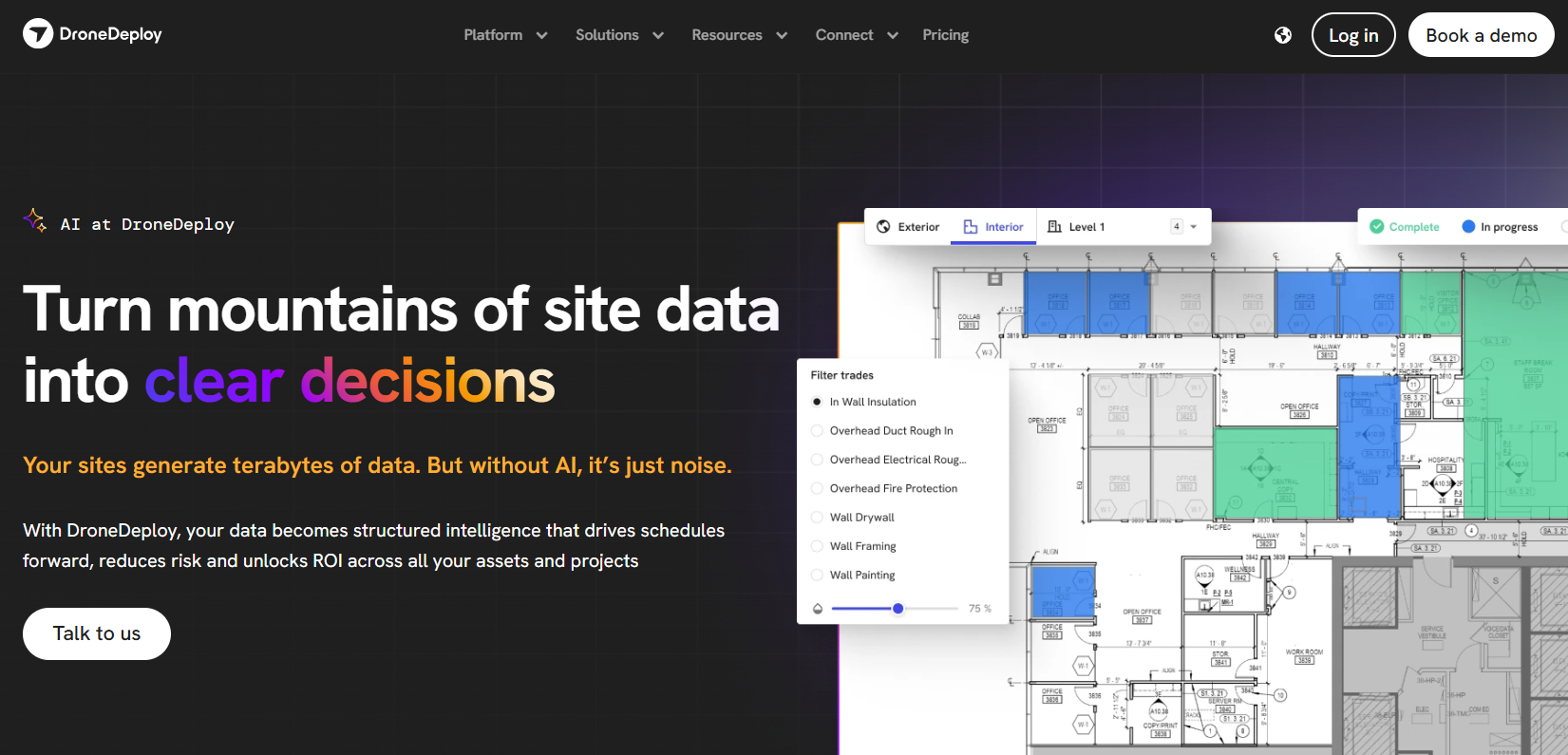Screen dimensions: 1568x755
Task: Click the Level 1 building icon
Action: [1054, 227]
